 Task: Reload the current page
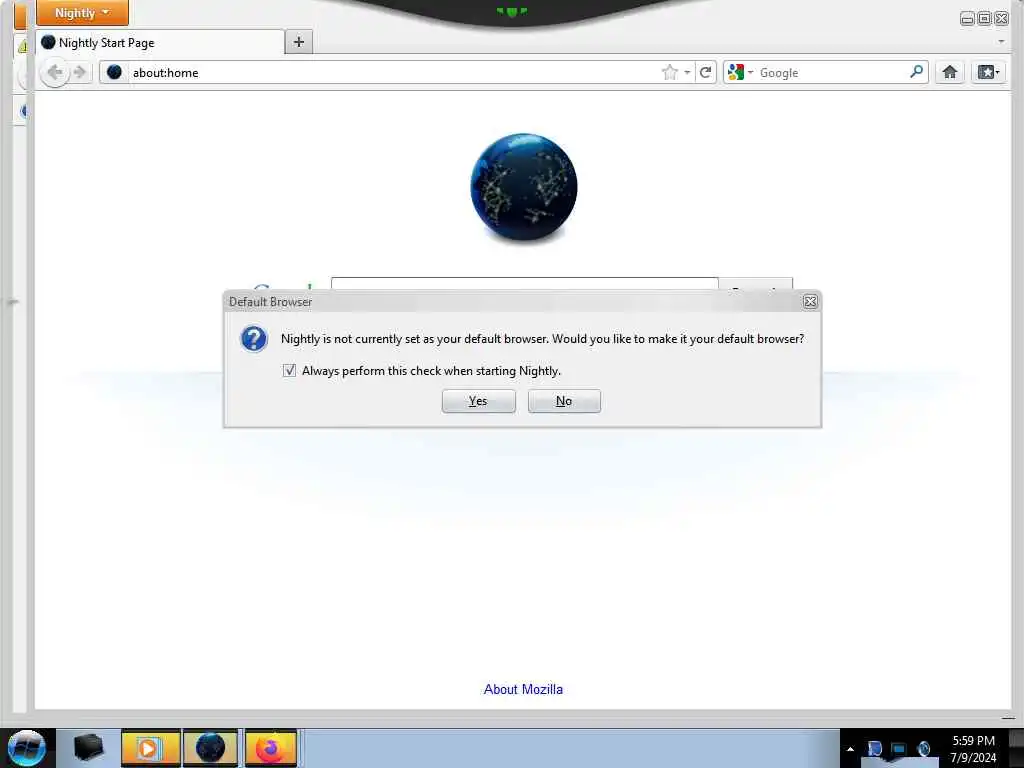[705, 72]
